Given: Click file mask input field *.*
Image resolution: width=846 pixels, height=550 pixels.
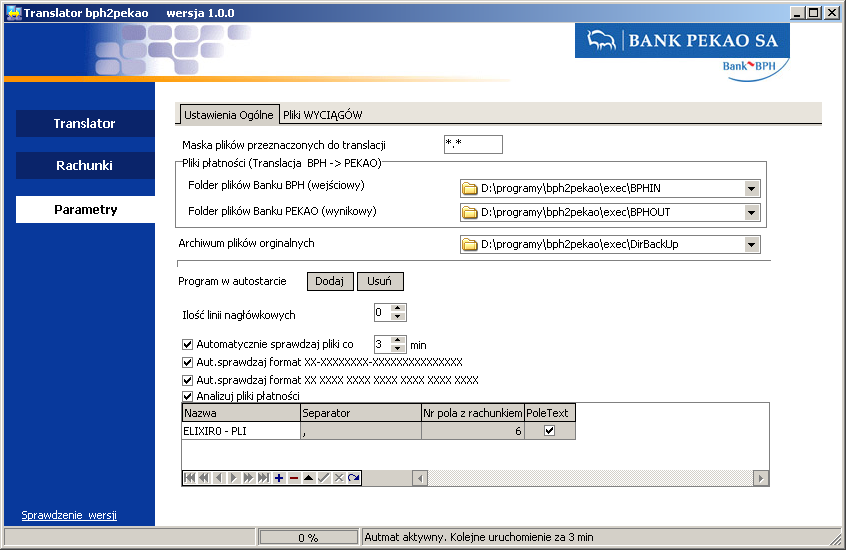Looking at the screenshot, I should [473, 144].
